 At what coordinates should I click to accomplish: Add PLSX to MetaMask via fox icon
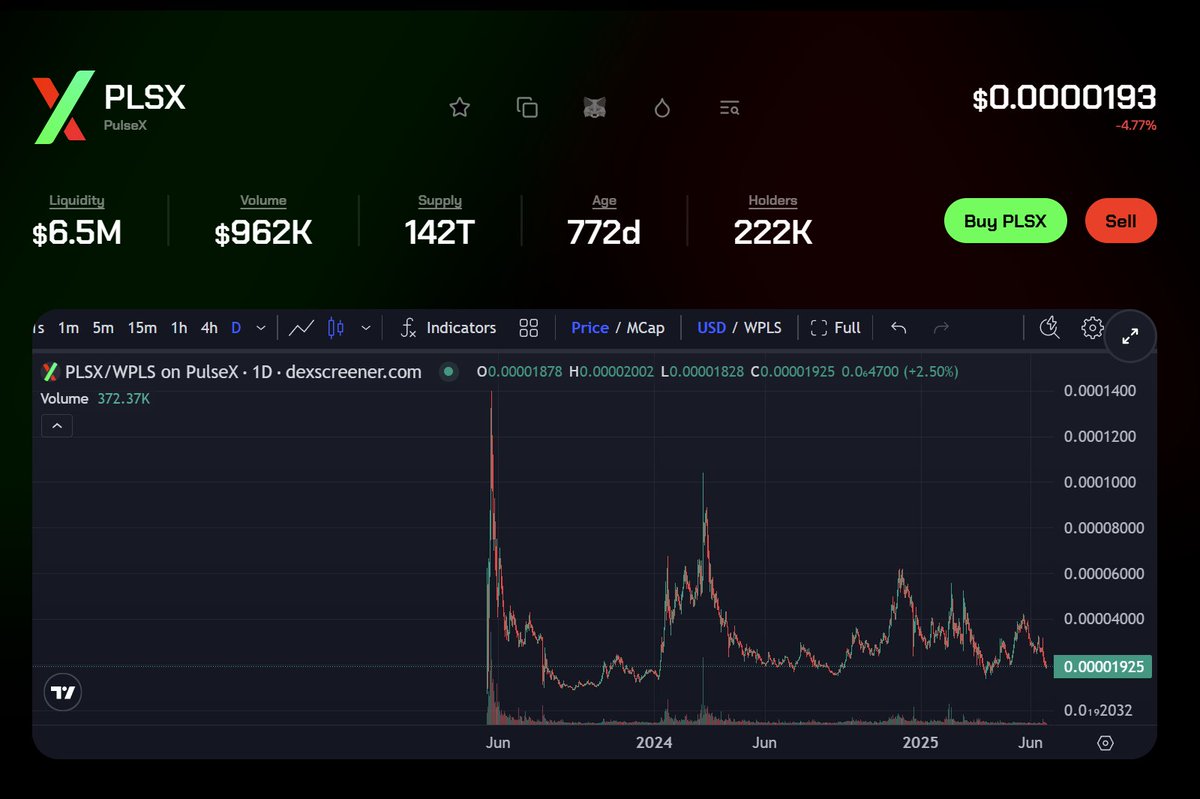coord(595,107)
